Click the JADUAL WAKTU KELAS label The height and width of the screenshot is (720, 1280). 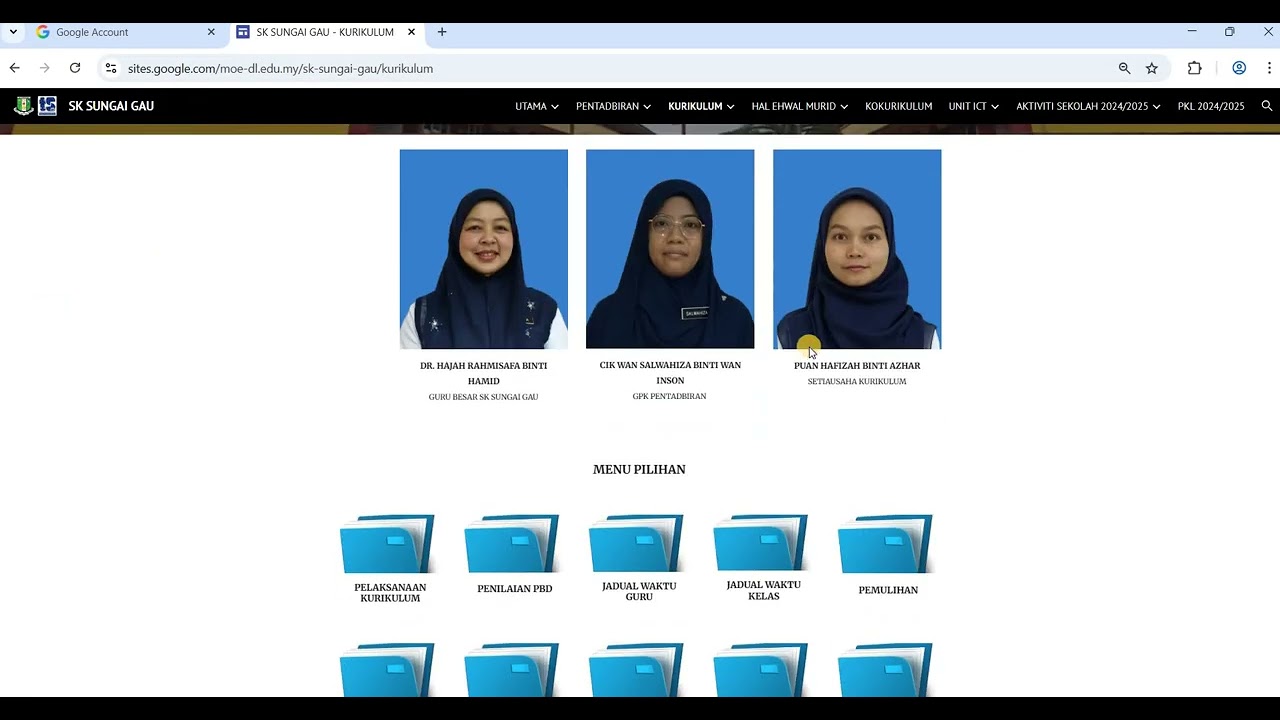(x=763, y=590)
